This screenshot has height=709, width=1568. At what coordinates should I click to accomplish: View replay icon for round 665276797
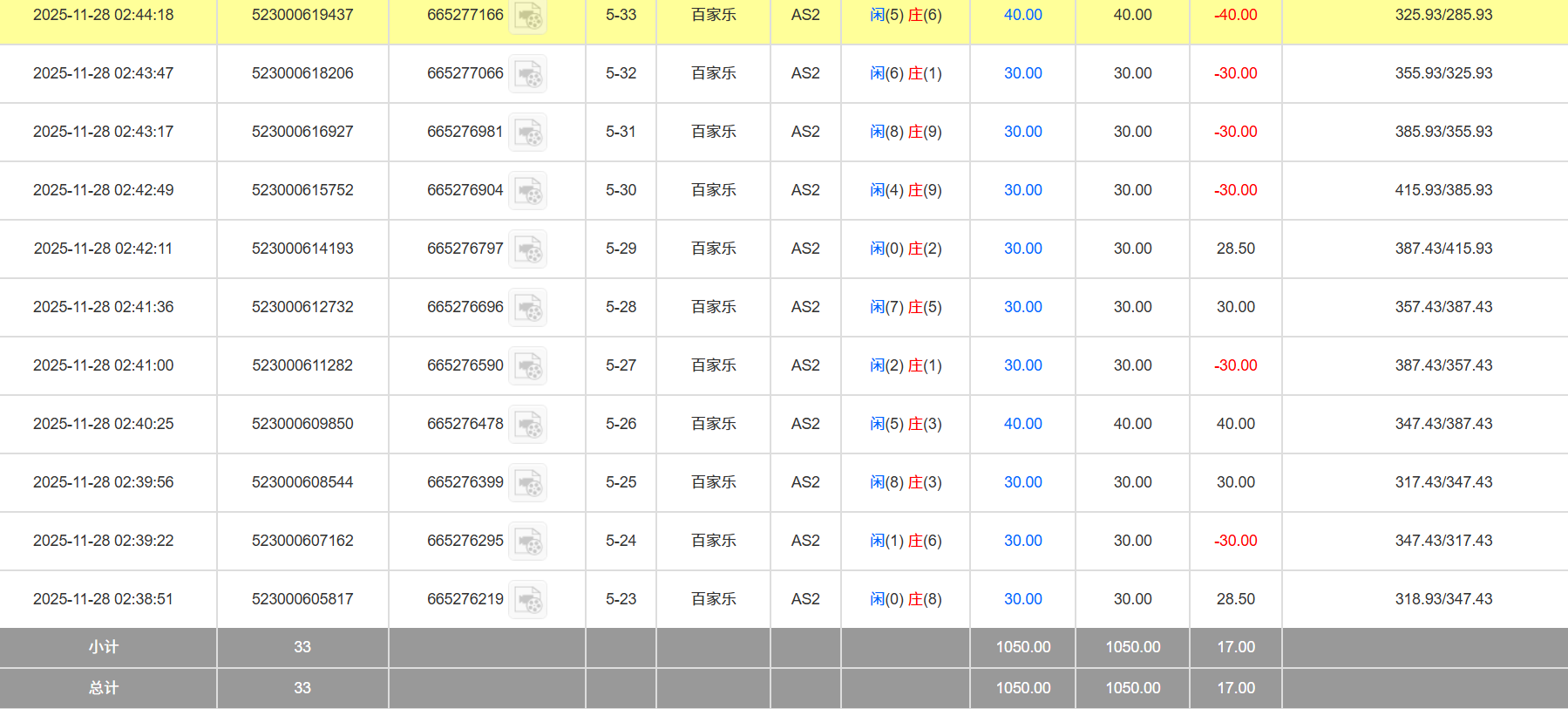tap(528, 249)
